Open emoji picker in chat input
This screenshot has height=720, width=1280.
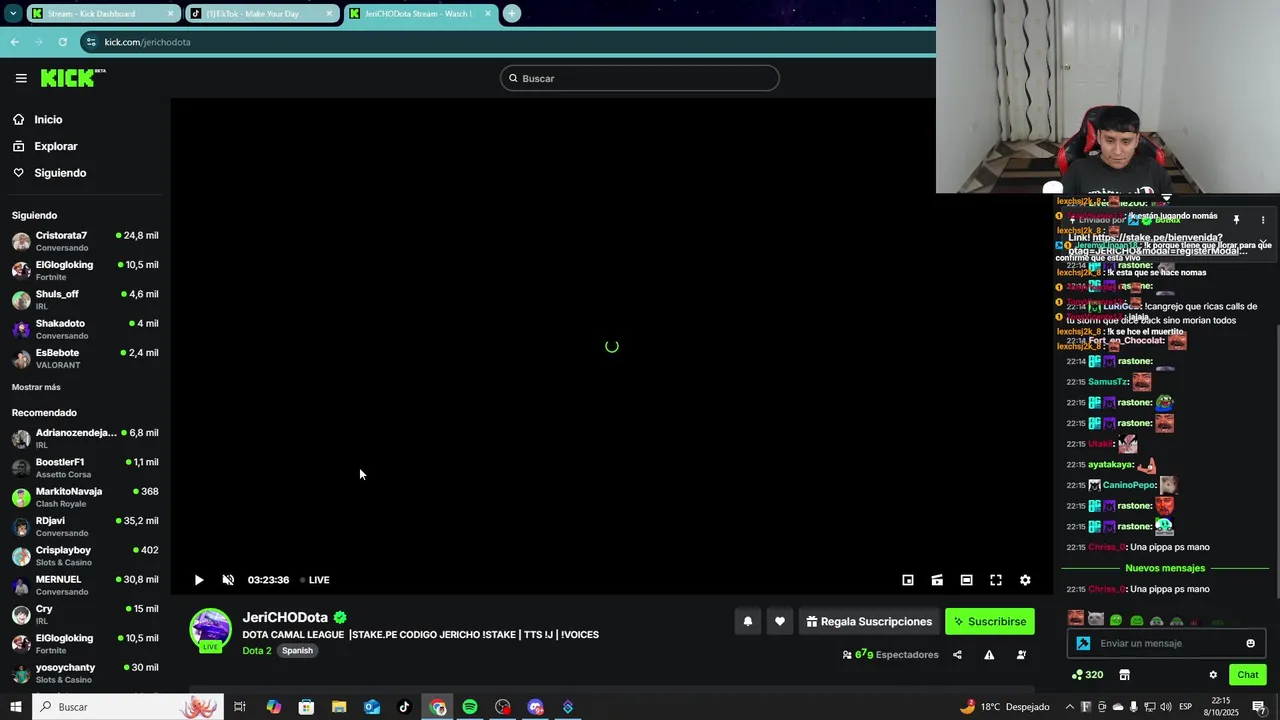[1250, 643]
